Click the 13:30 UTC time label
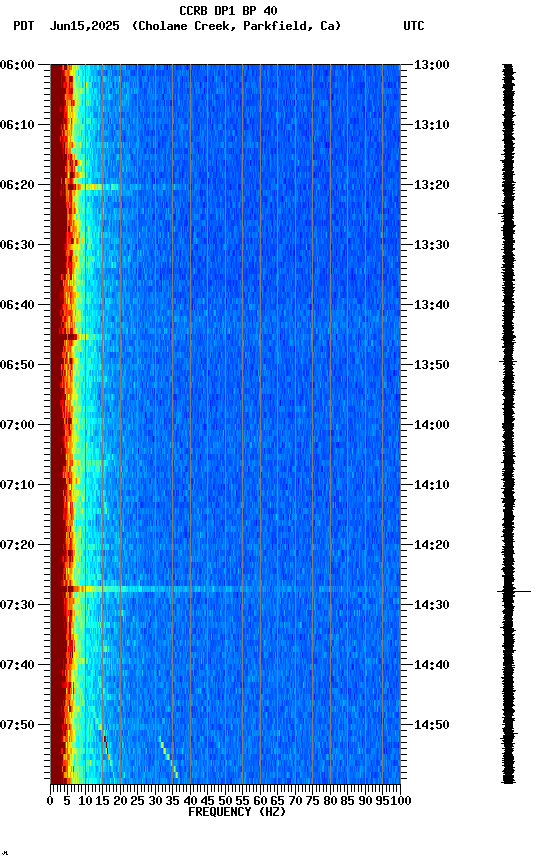 pyautogui.click(x=432, y=245)
